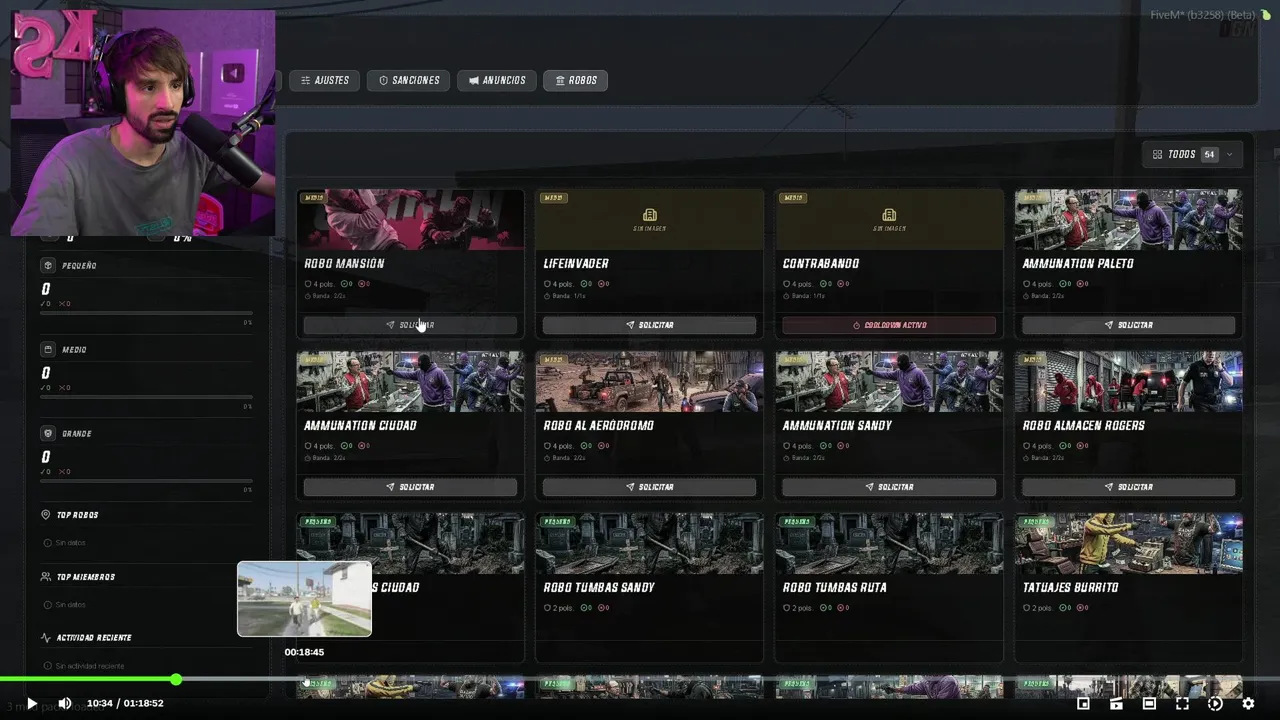Switch to theater mode

tap(1149, 703)
